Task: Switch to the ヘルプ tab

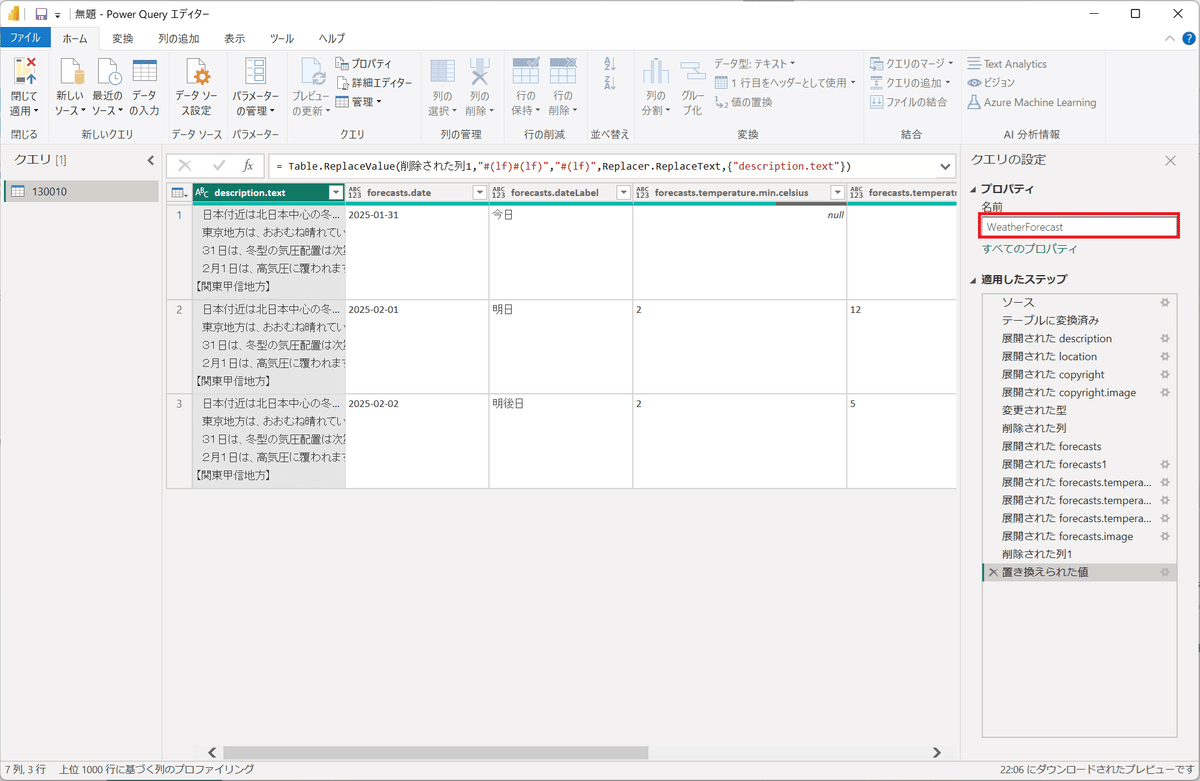Action: pos(331,38)
